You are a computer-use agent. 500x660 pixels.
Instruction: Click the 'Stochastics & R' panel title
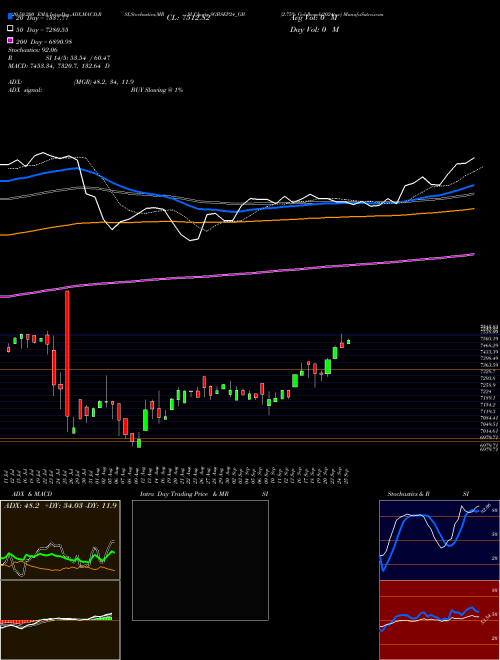pos(409,494)
